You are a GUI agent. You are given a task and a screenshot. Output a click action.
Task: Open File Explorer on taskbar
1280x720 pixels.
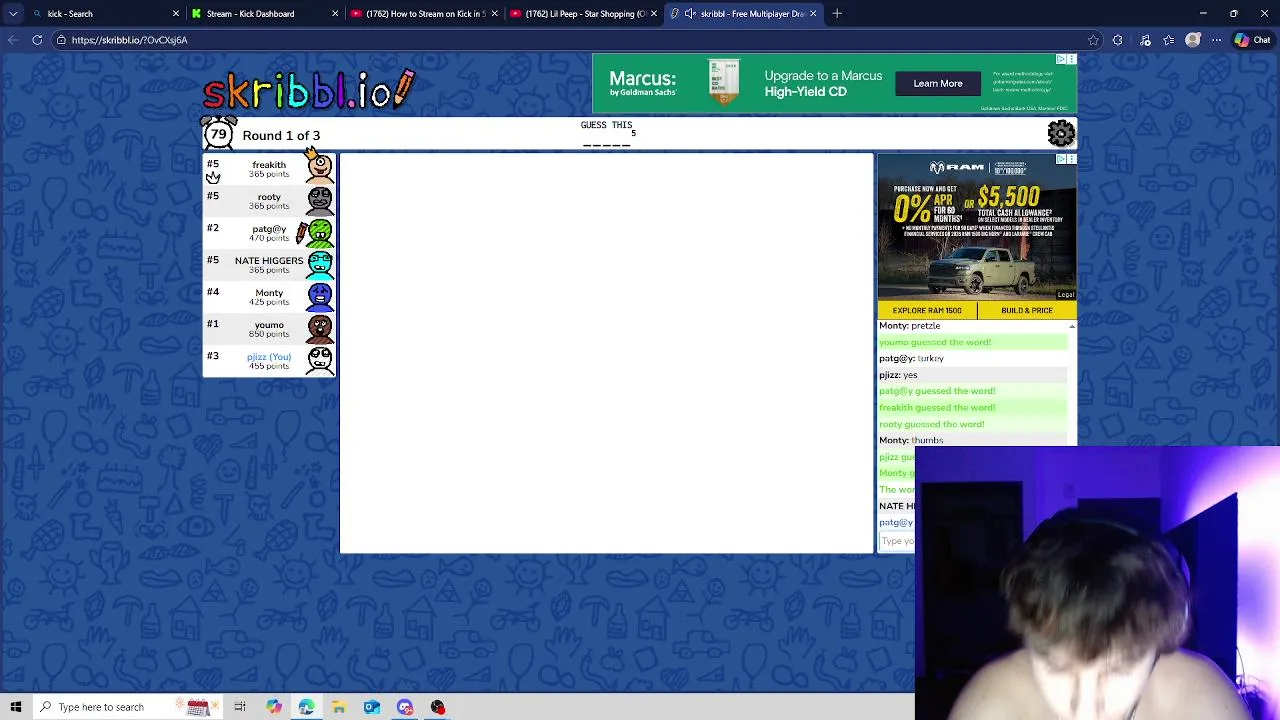pyautogui.click(x=339, y=707)
